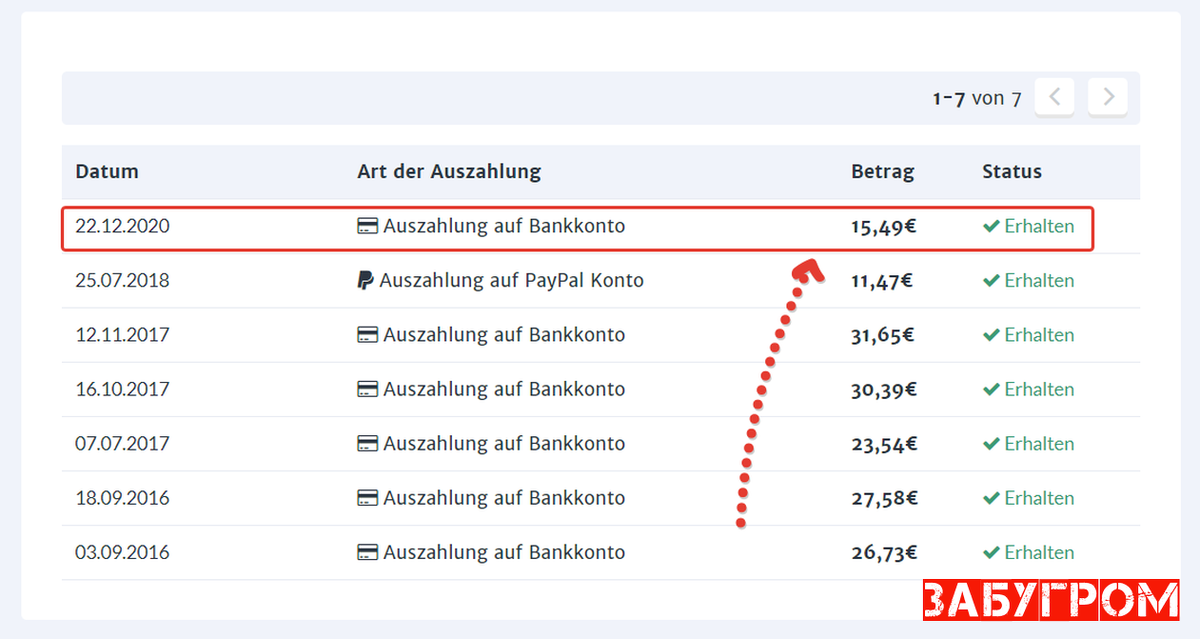Click the Status column header

point(1012,171)
